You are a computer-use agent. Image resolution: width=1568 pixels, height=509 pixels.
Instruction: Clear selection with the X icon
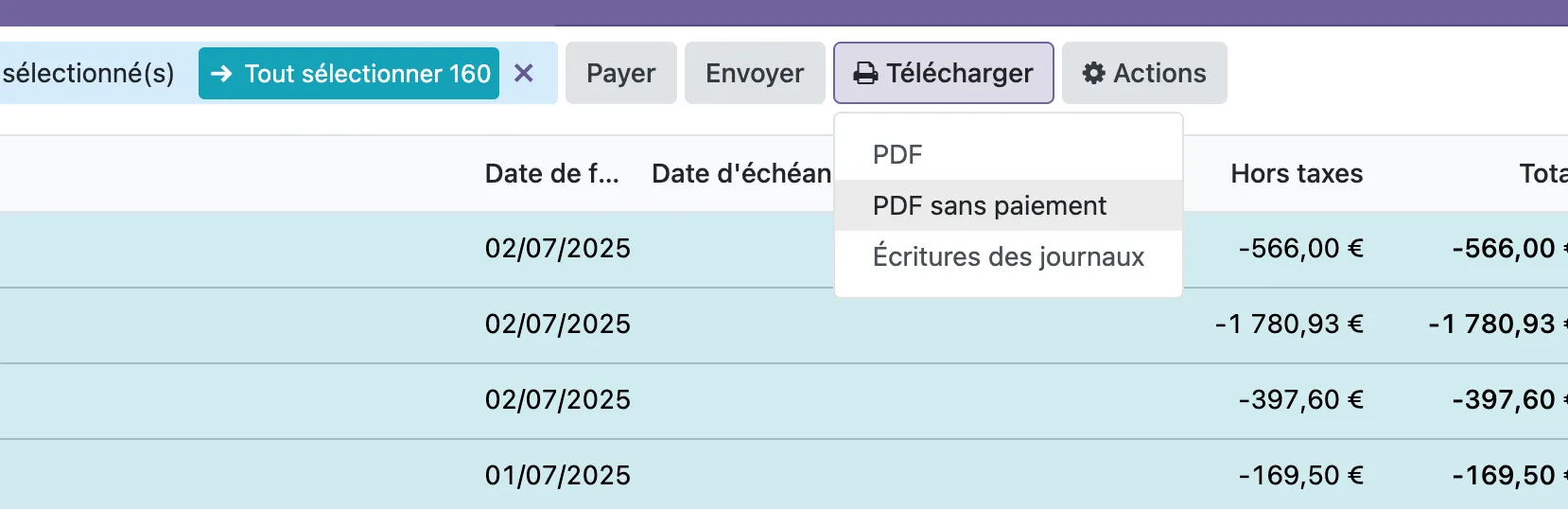524,73
